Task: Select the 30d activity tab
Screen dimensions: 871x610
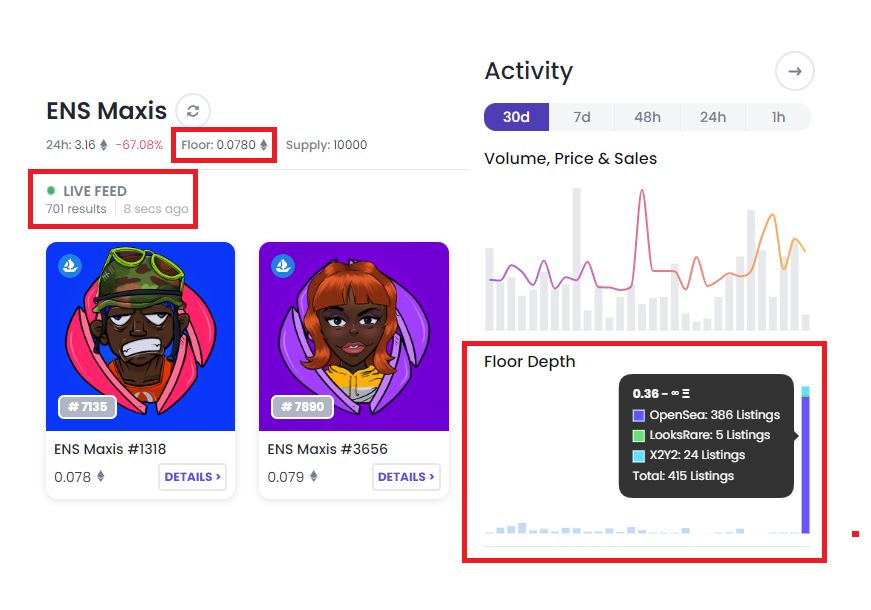Action: (516, 117)
